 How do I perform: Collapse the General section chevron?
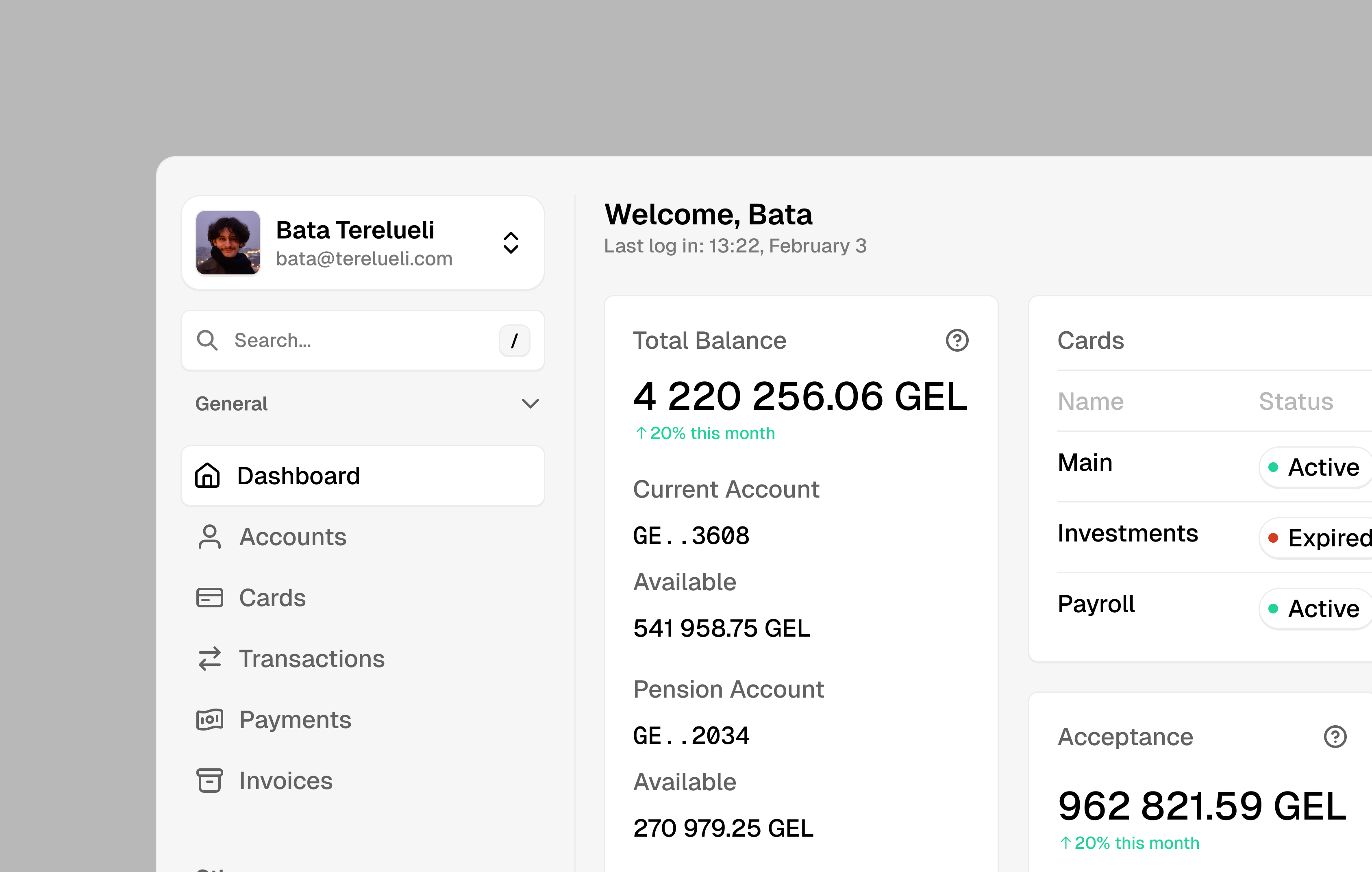(x=531, y=404)
